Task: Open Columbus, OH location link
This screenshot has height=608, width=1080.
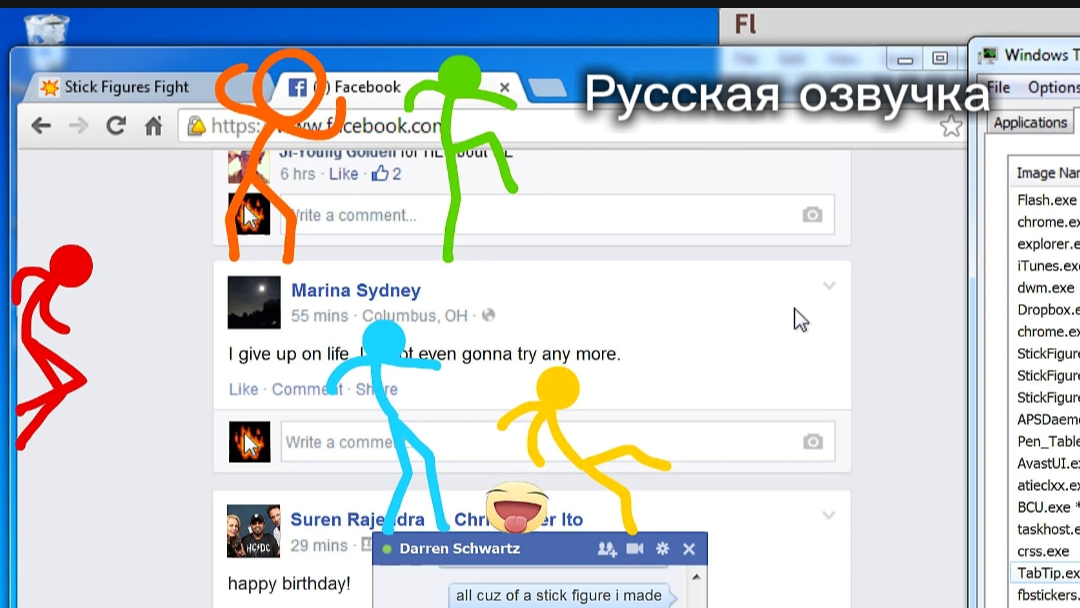Action: (415, 316)
